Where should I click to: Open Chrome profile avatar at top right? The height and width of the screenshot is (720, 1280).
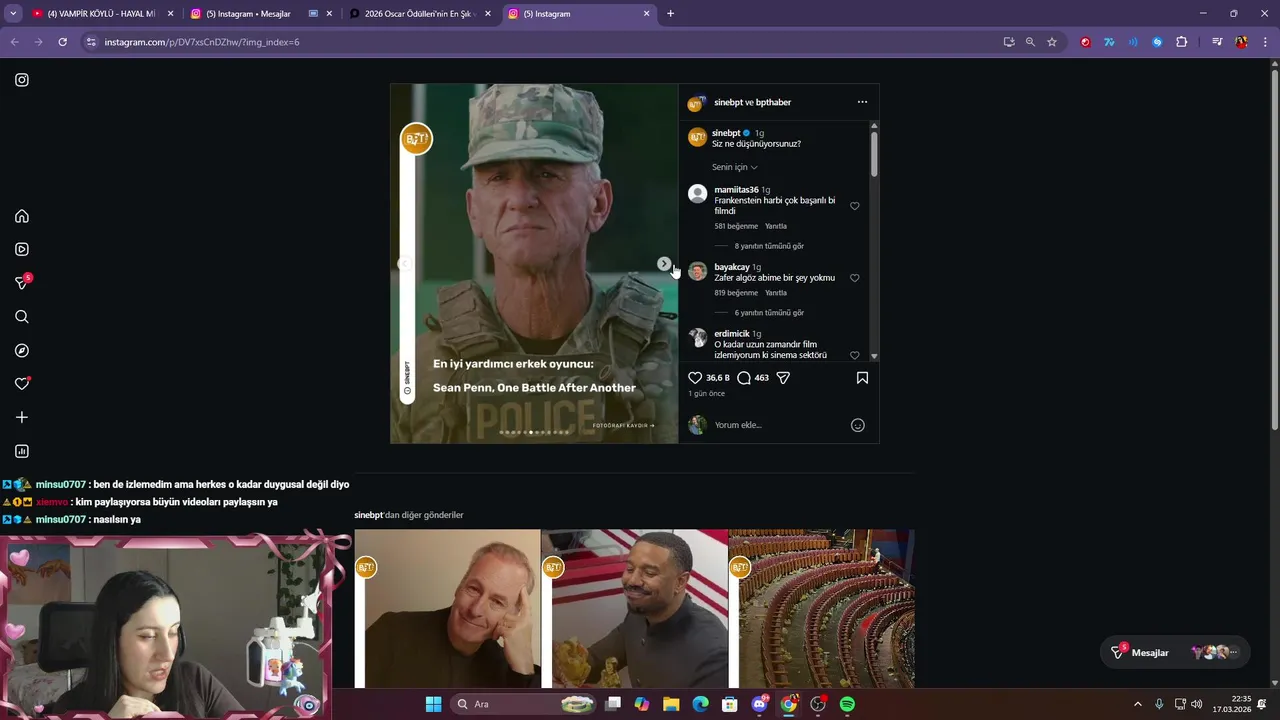click(x=1241, y=42)
